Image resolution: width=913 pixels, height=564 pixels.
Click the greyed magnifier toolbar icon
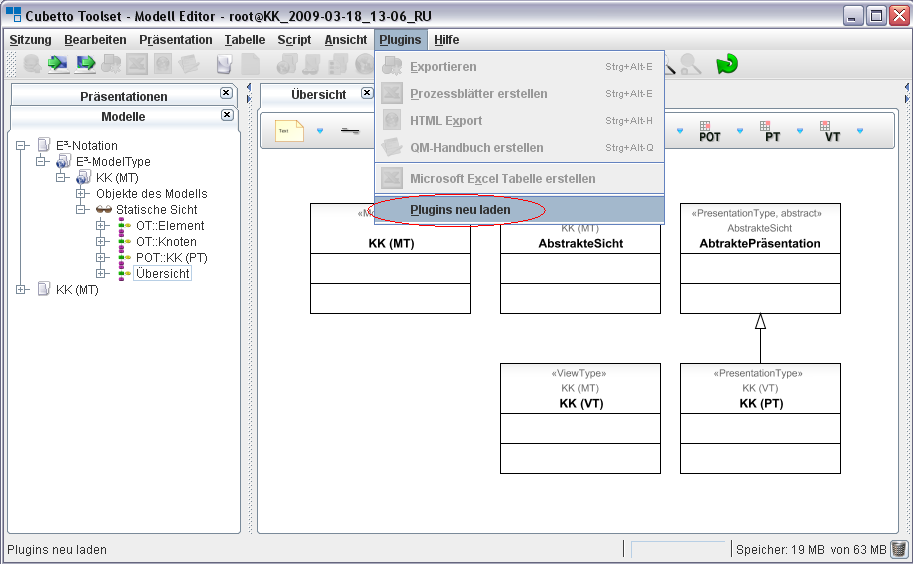click(691, 63)
